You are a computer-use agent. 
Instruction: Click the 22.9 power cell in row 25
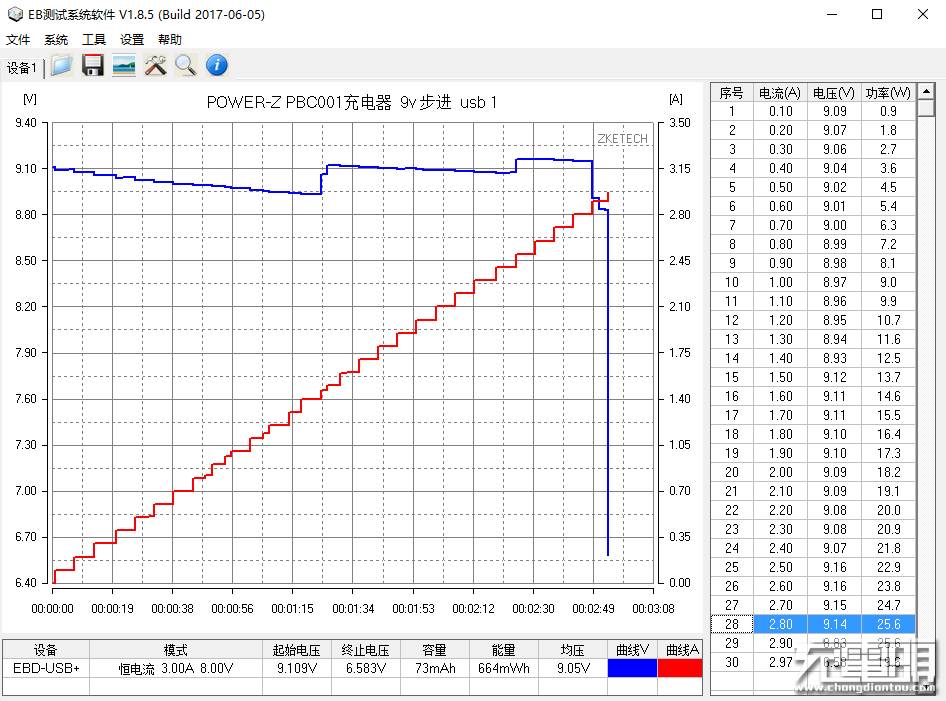pos(888,567)
